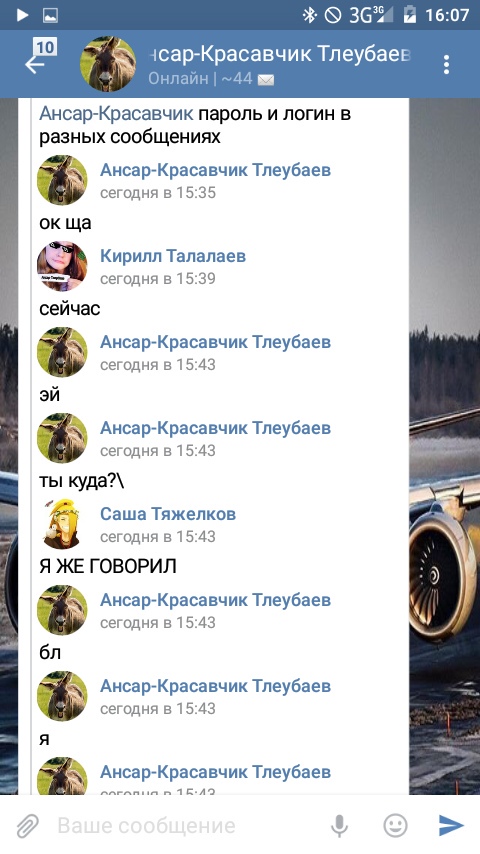Open the emoji smiley picker

point(395,826)
